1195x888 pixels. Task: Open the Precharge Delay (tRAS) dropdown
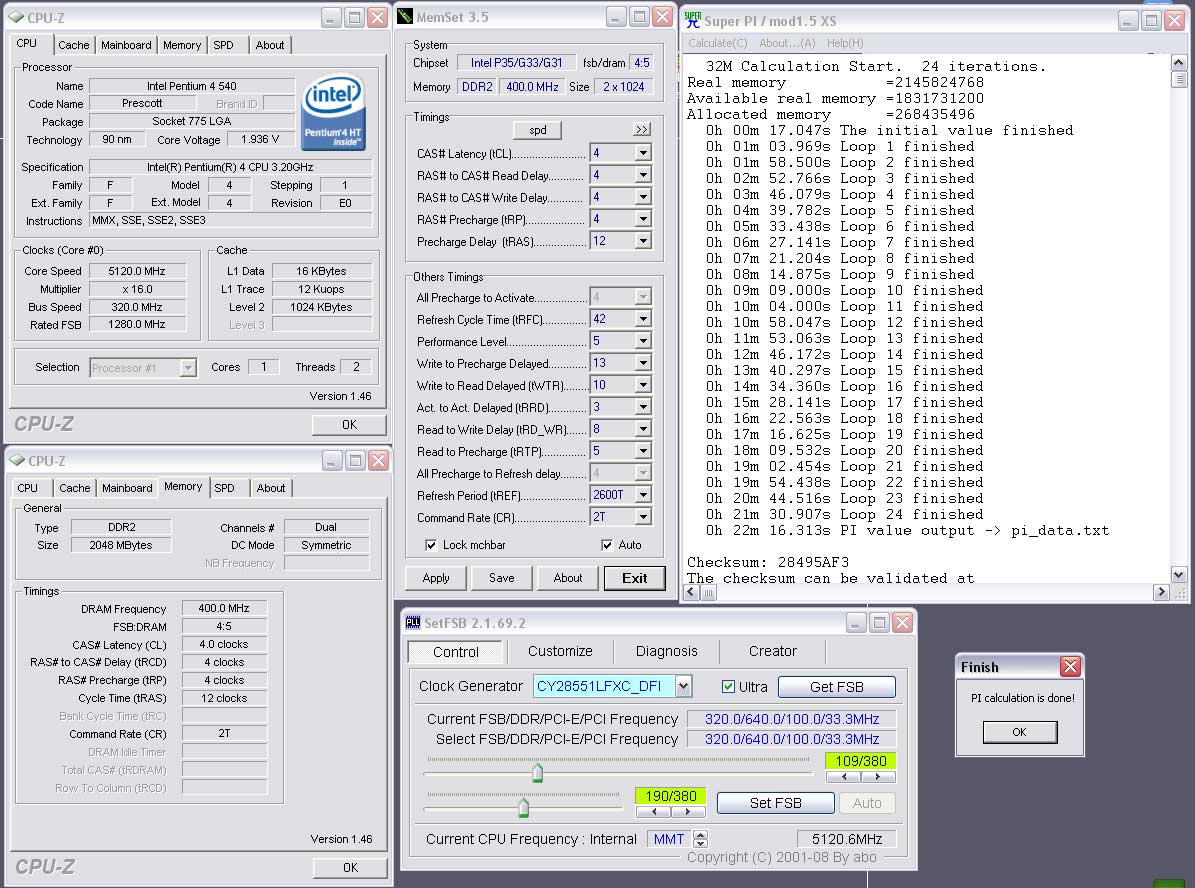(643, 241)
